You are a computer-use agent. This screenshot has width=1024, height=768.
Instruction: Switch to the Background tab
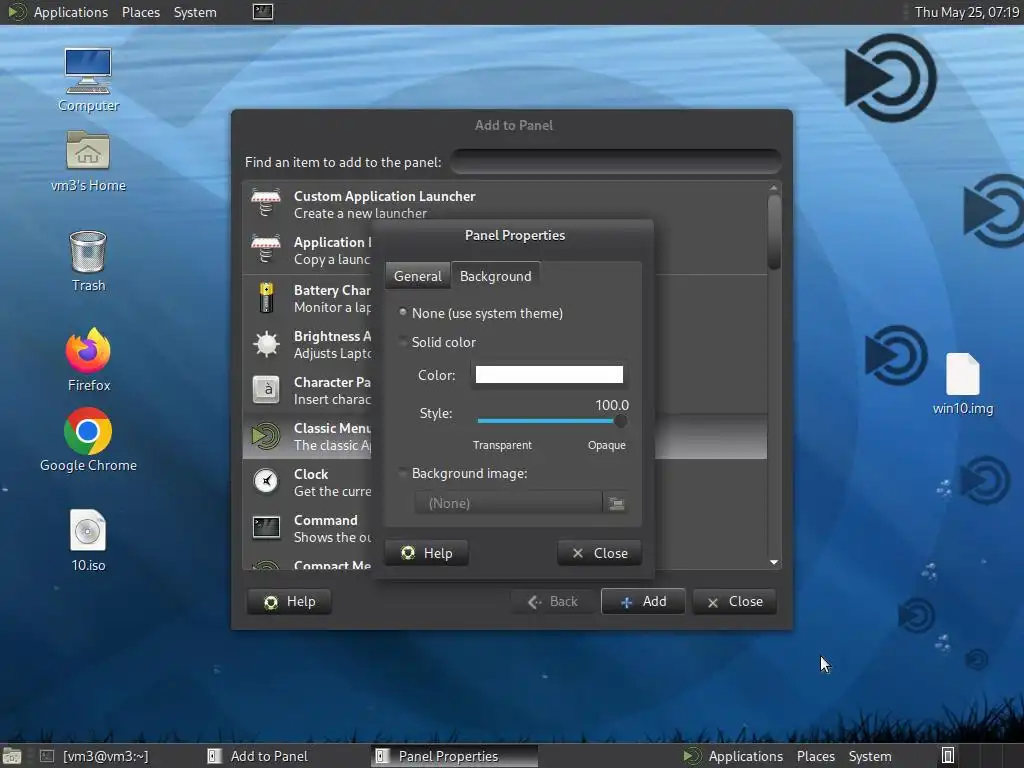496,276
